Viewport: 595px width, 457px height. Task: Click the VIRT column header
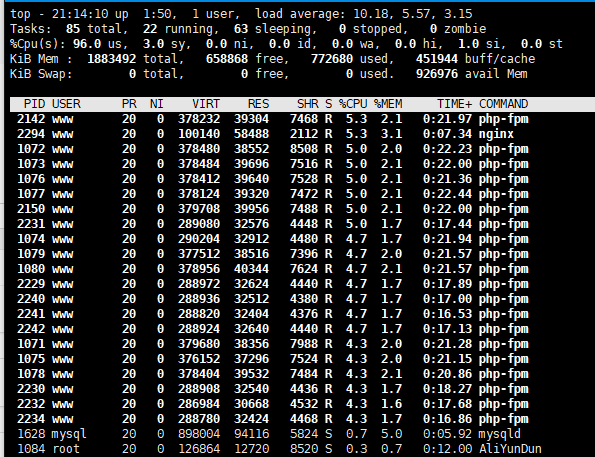point(206,104)
